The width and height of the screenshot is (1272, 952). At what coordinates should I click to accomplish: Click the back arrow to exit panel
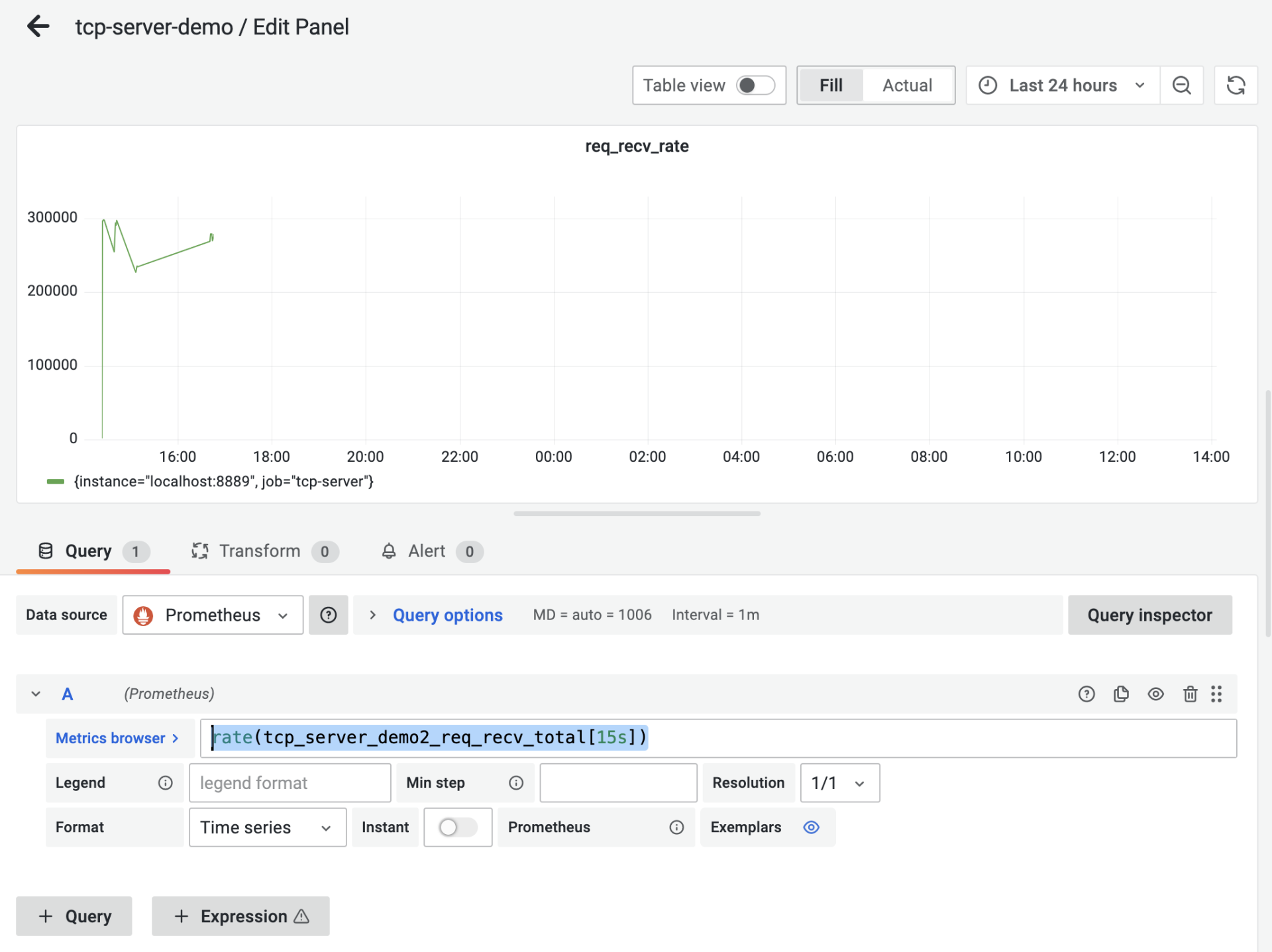(36, 25)
